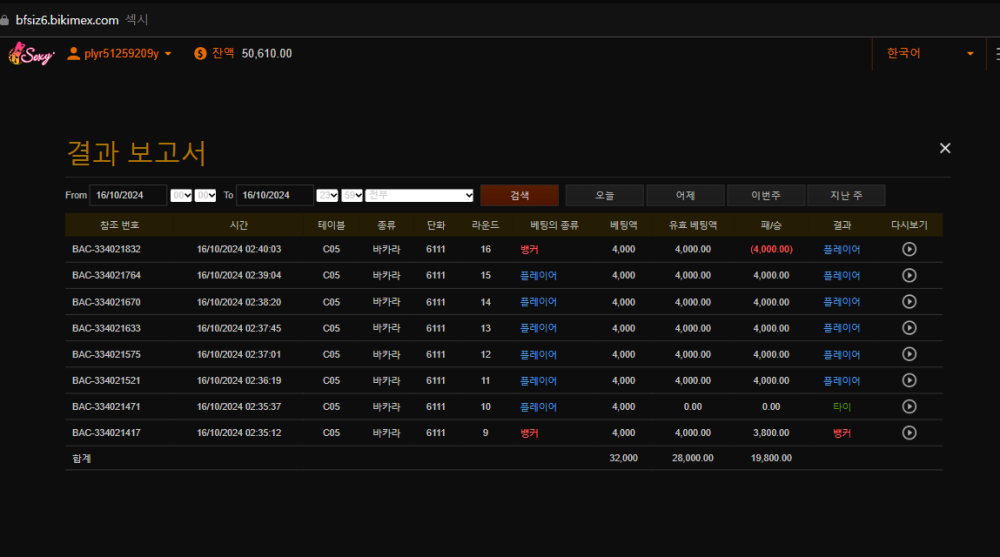Click the From date input field
The width and height of the screenshot is (1000, 557).
click(128, 196)
